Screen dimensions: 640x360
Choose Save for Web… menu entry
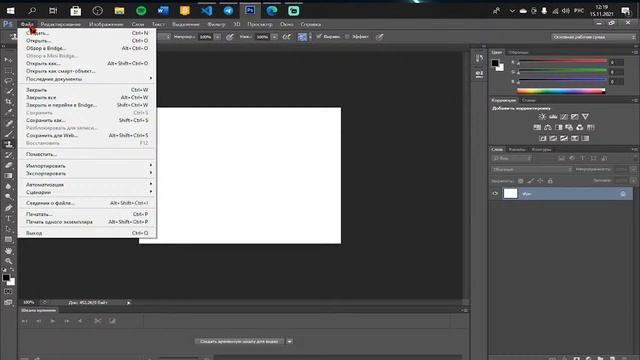point(87,136)
